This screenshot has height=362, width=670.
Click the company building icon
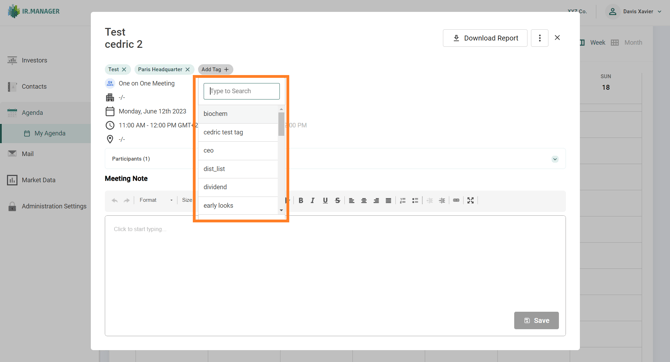110,97
